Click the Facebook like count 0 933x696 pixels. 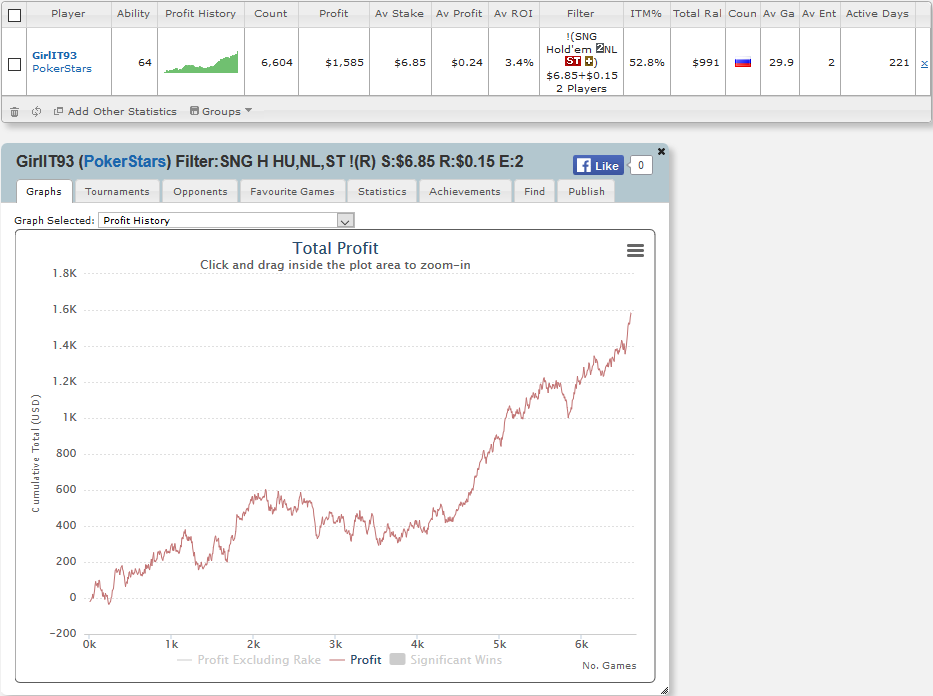click(x=641, y=165)
